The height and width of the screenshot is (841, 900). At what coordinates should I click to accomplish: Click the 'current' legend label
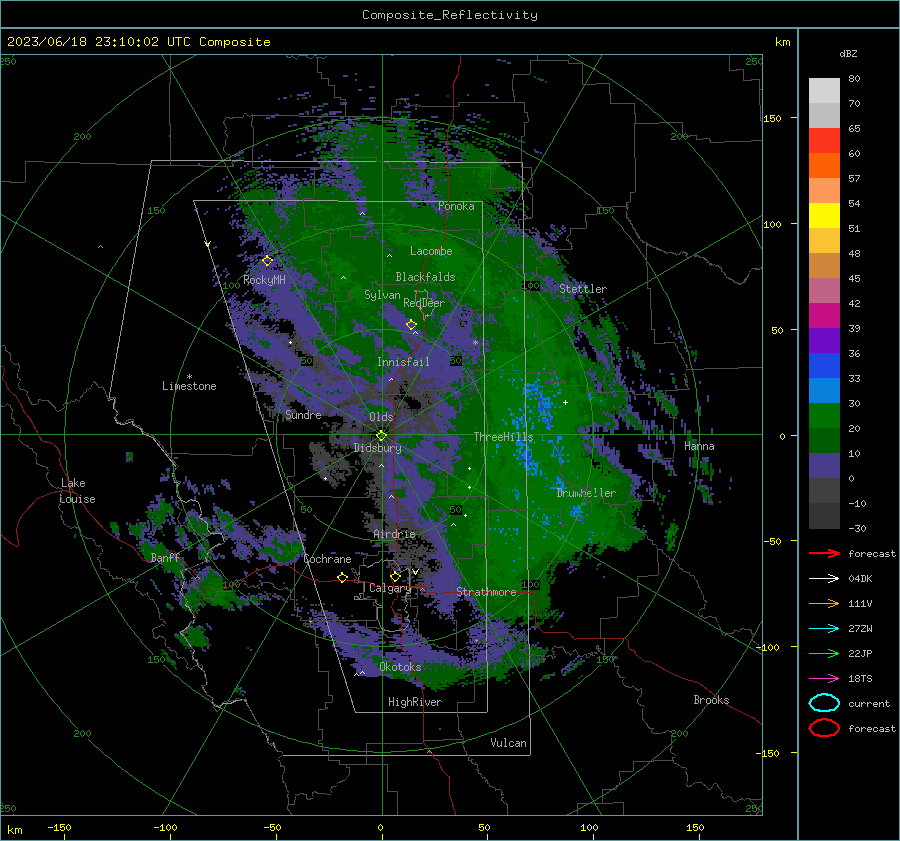[x=869, y=704]
